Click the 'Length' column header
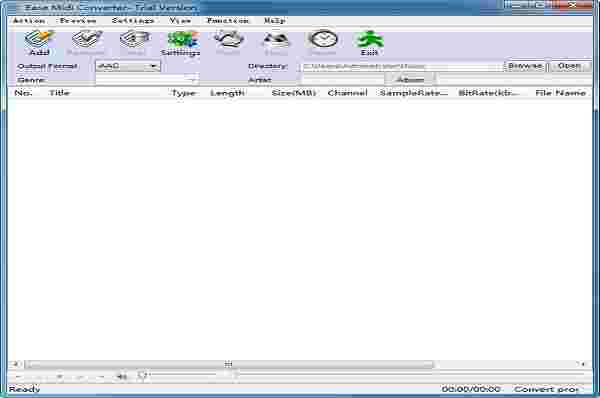600x398 pixels. (227, 93)
